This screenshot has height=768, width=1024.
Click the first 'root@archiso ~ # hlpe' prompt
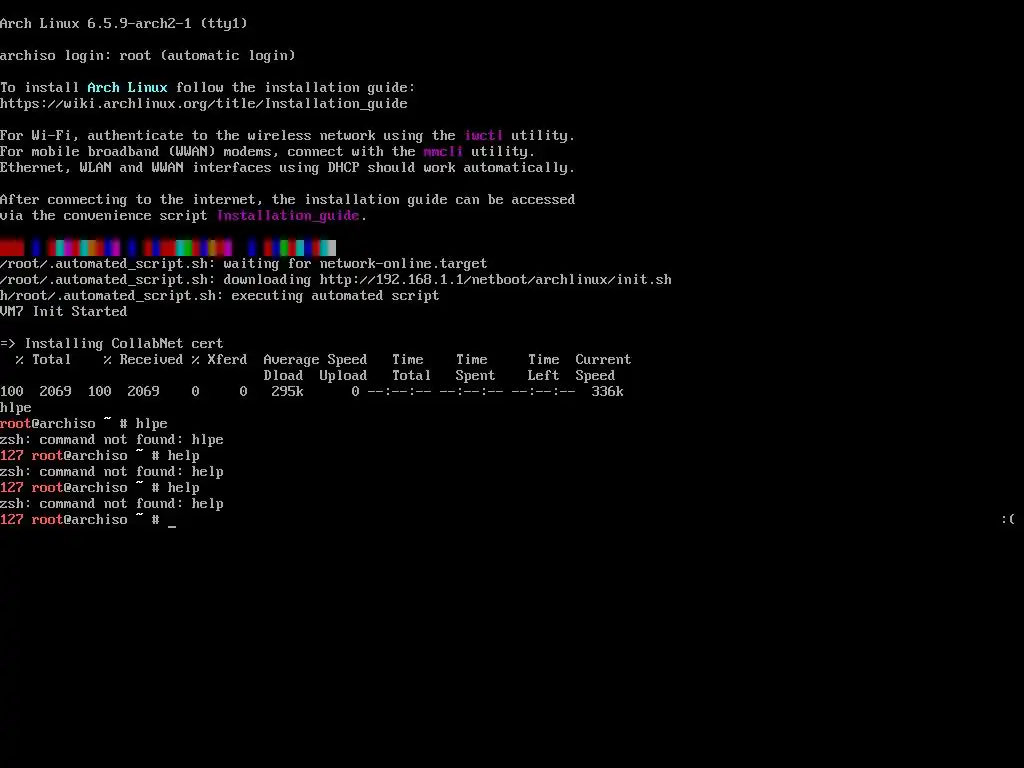(84, 423)
